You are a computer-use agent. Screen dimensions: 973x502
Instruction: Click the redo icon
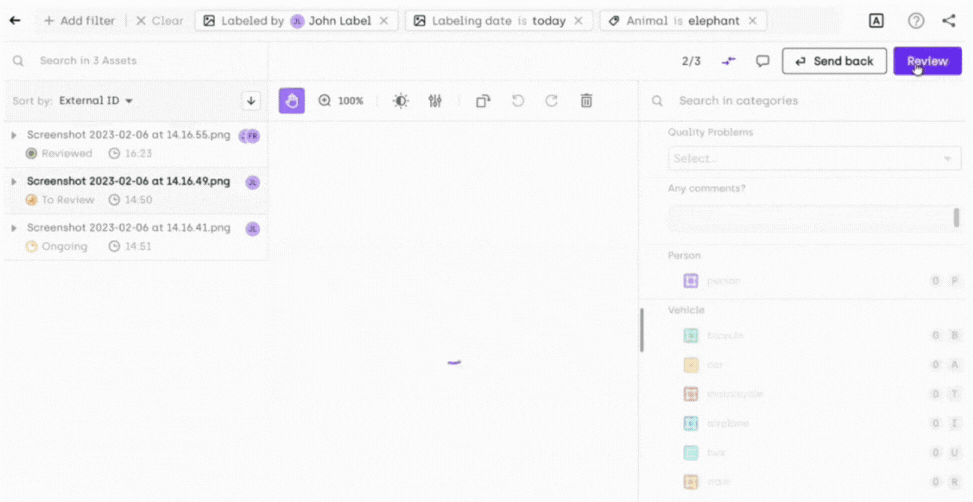click(551, 101)
